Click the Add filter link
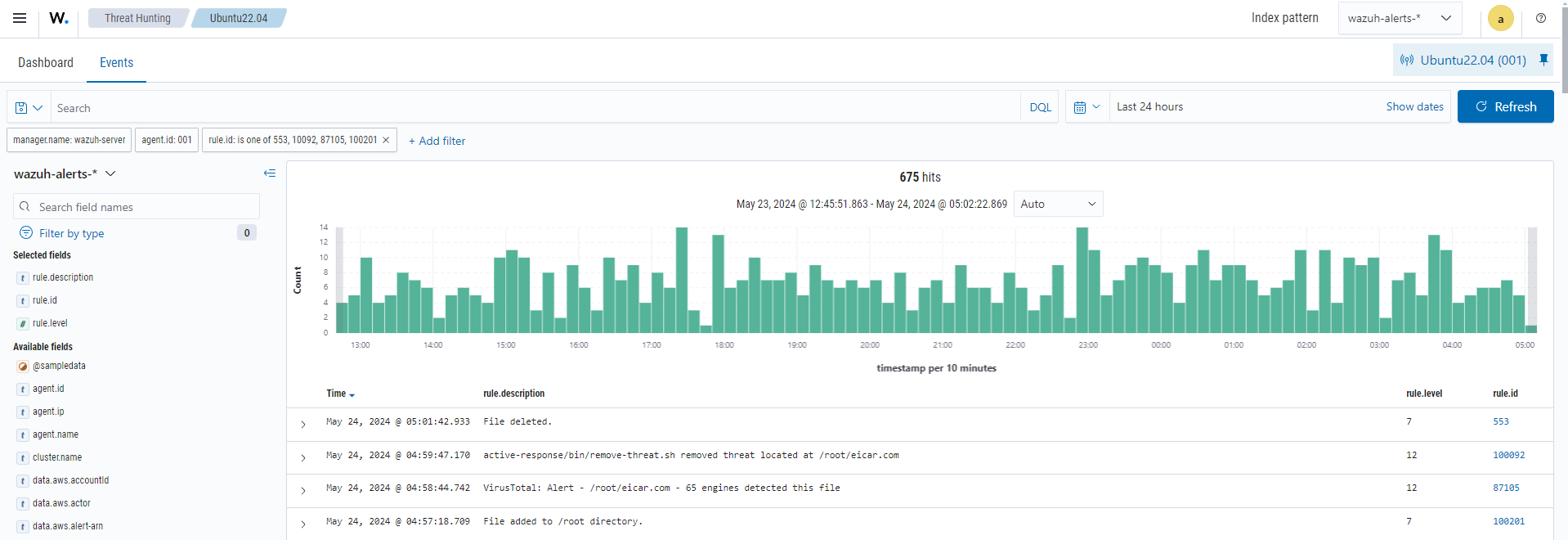This screenshot has height=540, width=1568. point(437,141)
